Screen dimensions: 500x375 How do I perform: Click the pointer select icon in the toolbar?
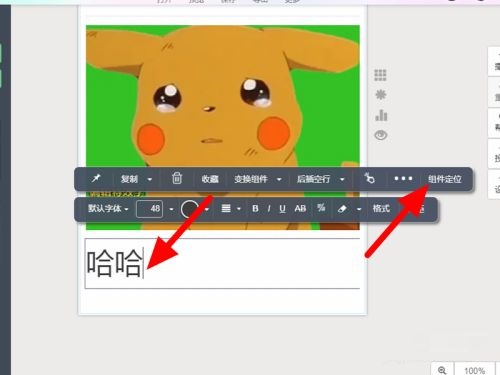(369, 178)
